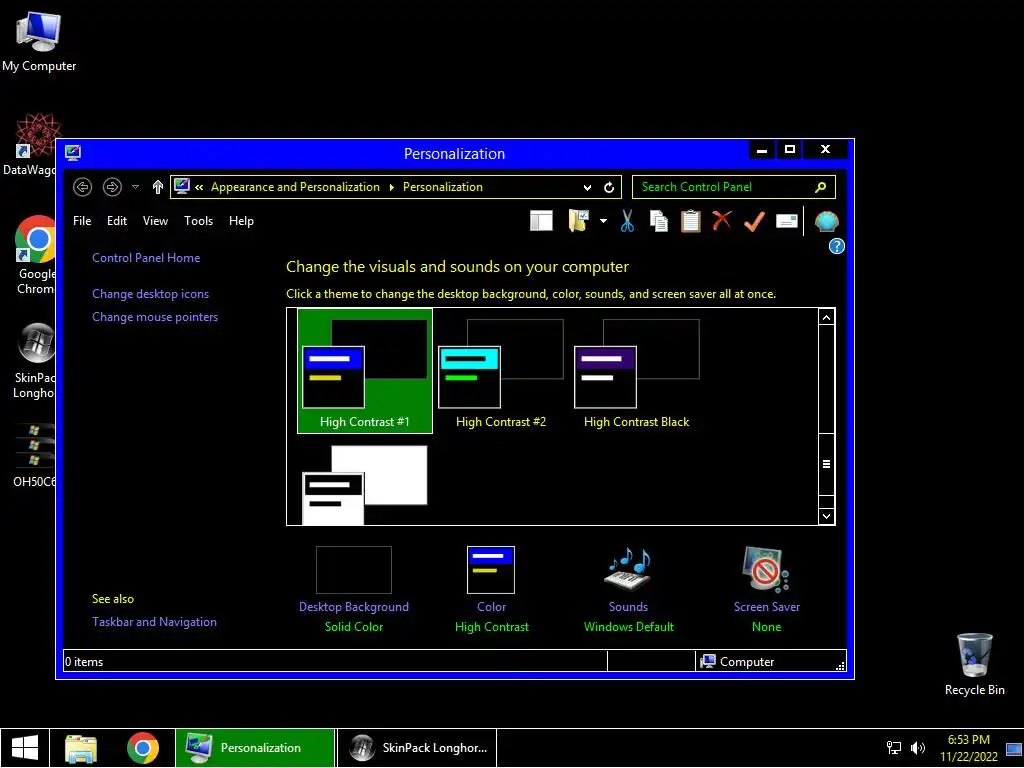Open the Google Chrome desktop shortcut

tap(36, 255)
